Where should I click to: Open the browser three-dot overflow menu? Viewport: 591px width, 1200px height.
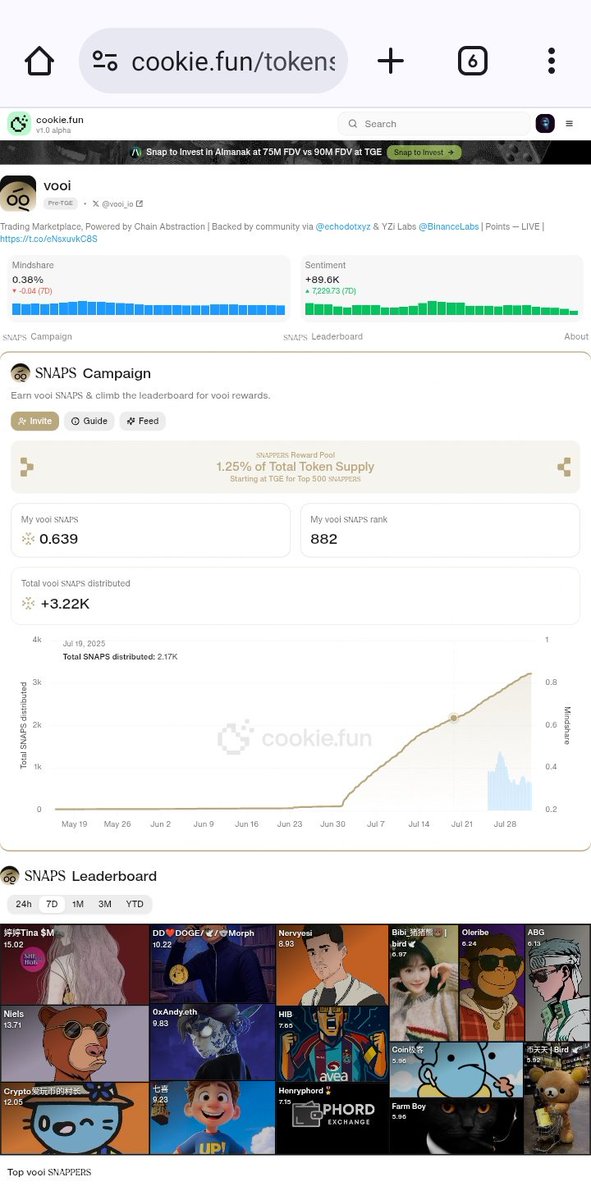[551, 61]
